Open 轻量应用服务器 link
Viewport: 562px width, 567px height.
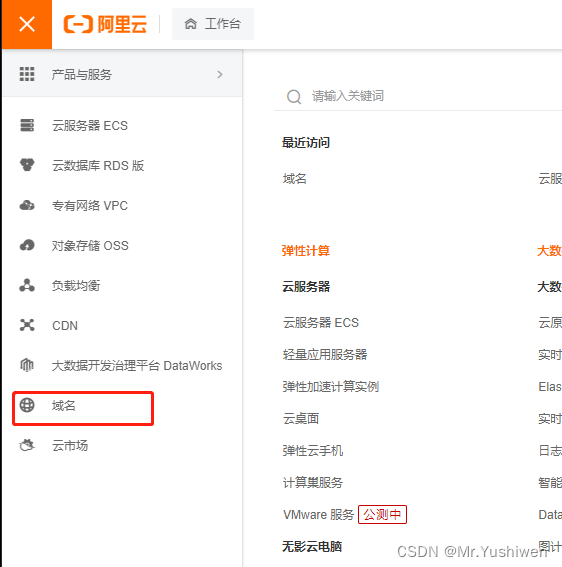click(325, 354)
